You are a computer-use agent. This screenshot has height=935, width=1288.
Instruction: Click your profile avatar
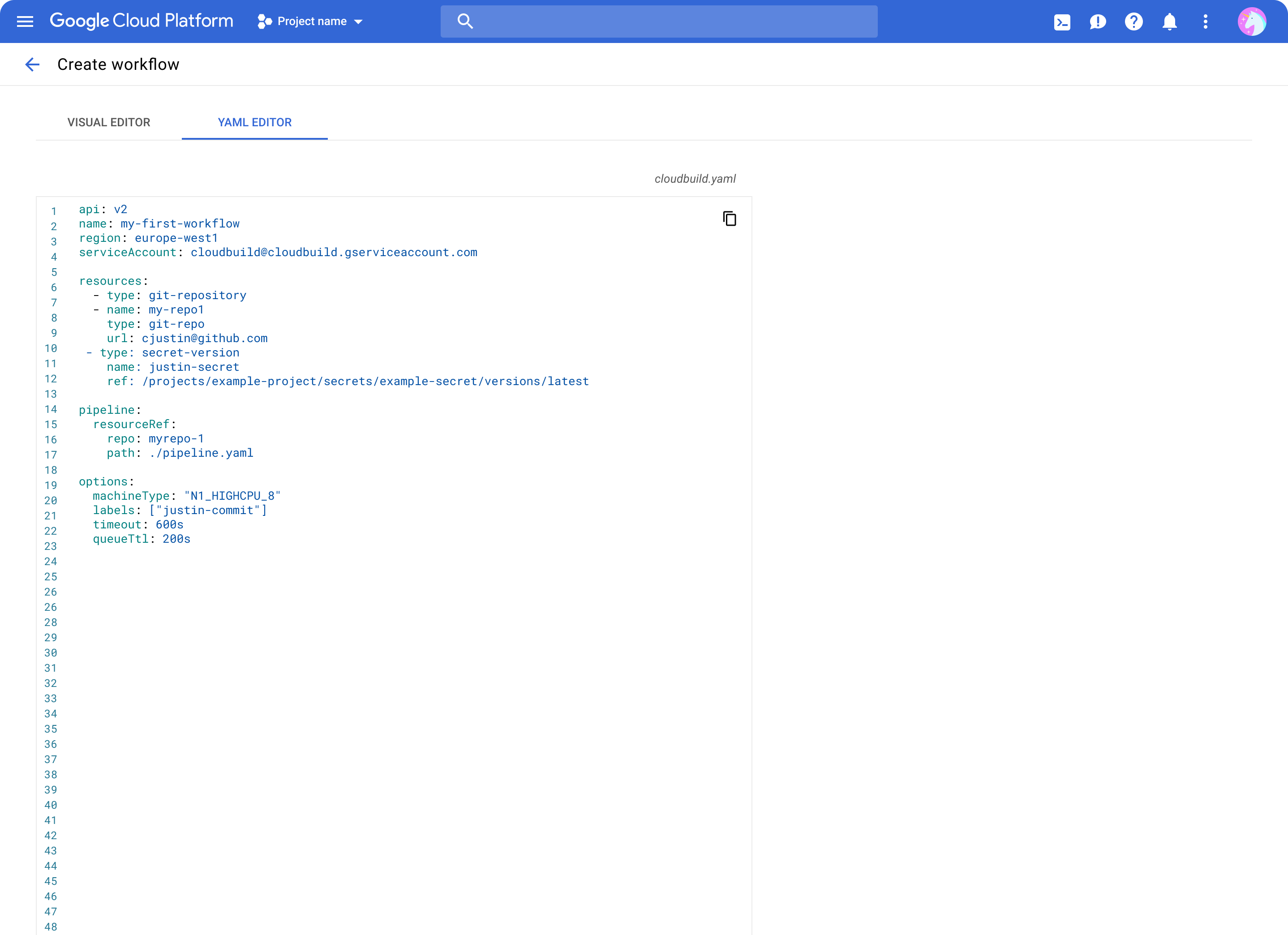coord(1252,21)
